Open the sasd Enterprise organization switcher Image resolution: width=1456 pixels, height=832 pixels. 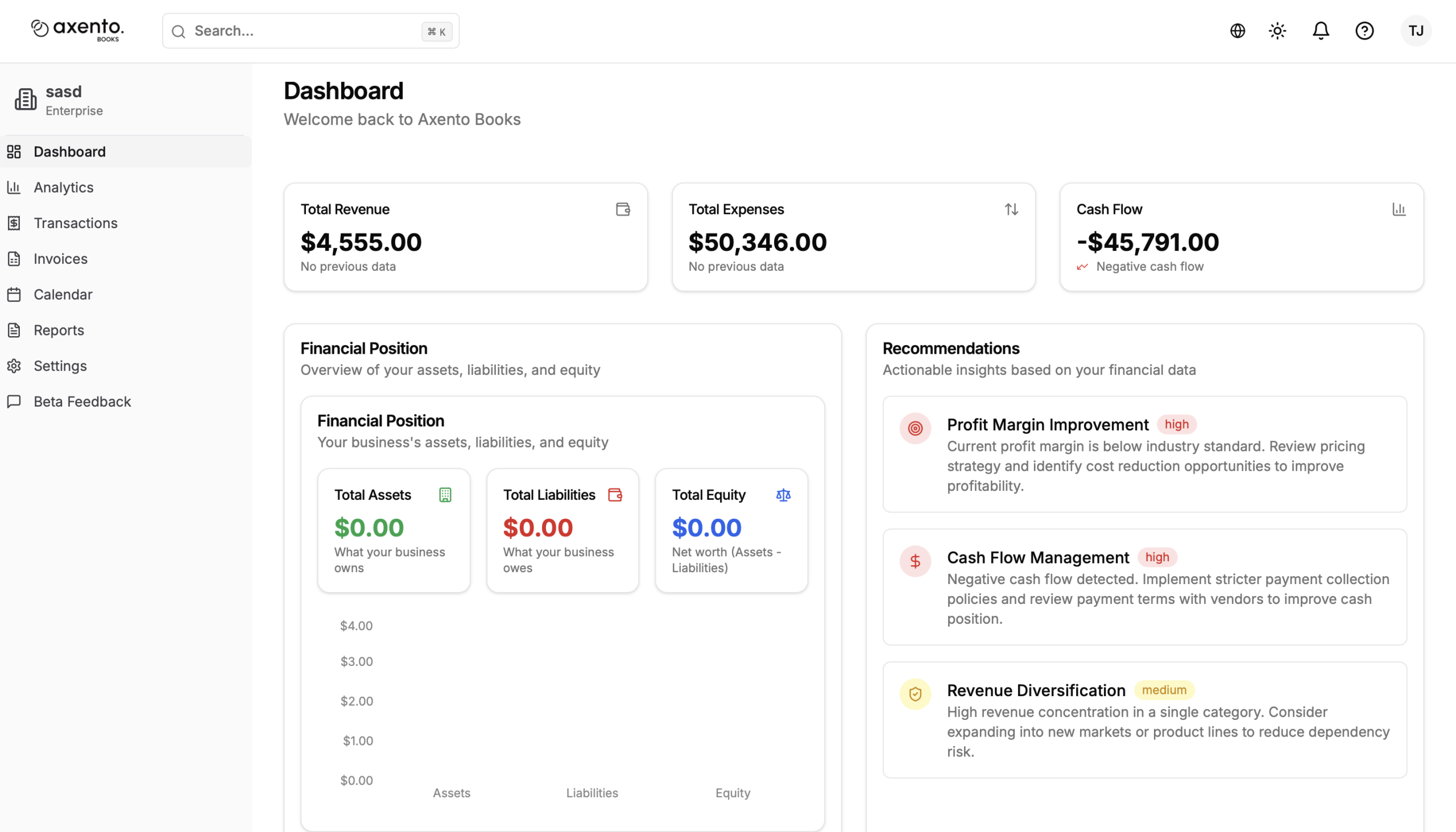(126, 100)
